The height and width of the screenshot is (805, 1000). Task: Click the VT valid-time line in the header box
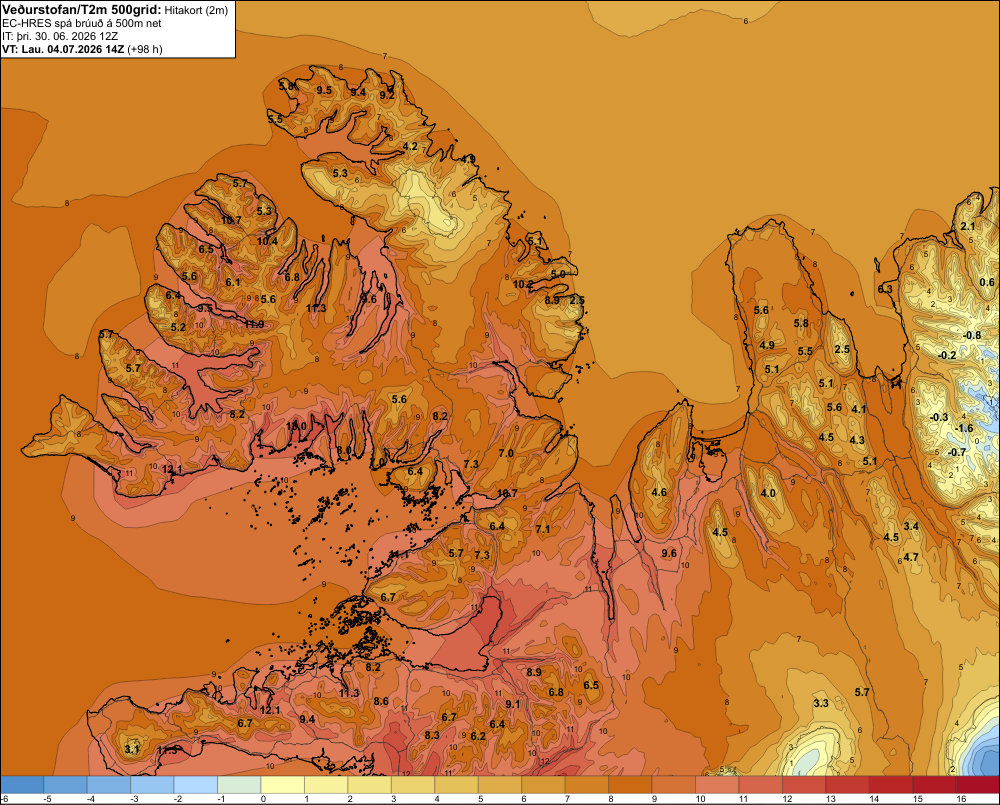[82, 49]
